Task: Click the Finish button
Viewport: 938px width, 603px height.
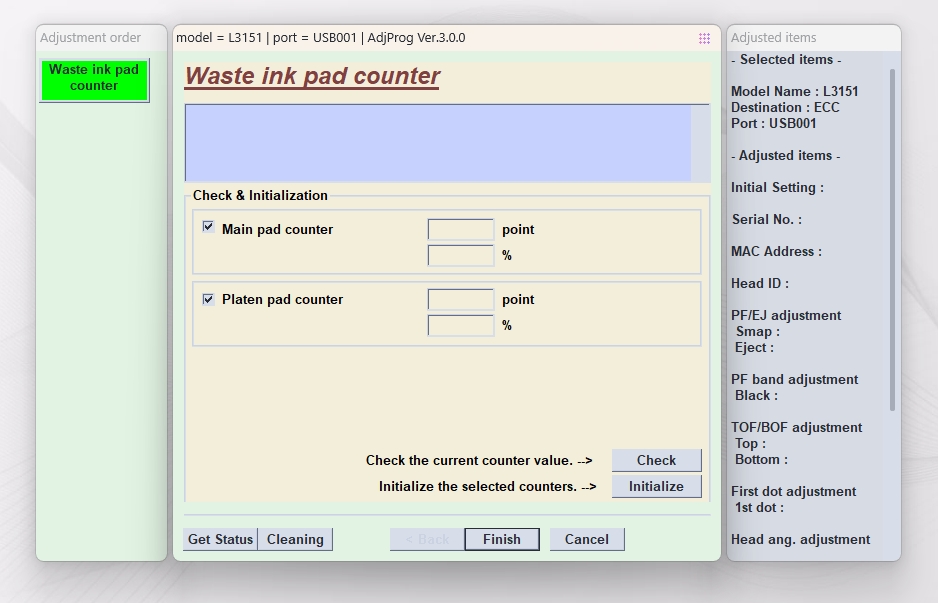Action: click(502, 539)
